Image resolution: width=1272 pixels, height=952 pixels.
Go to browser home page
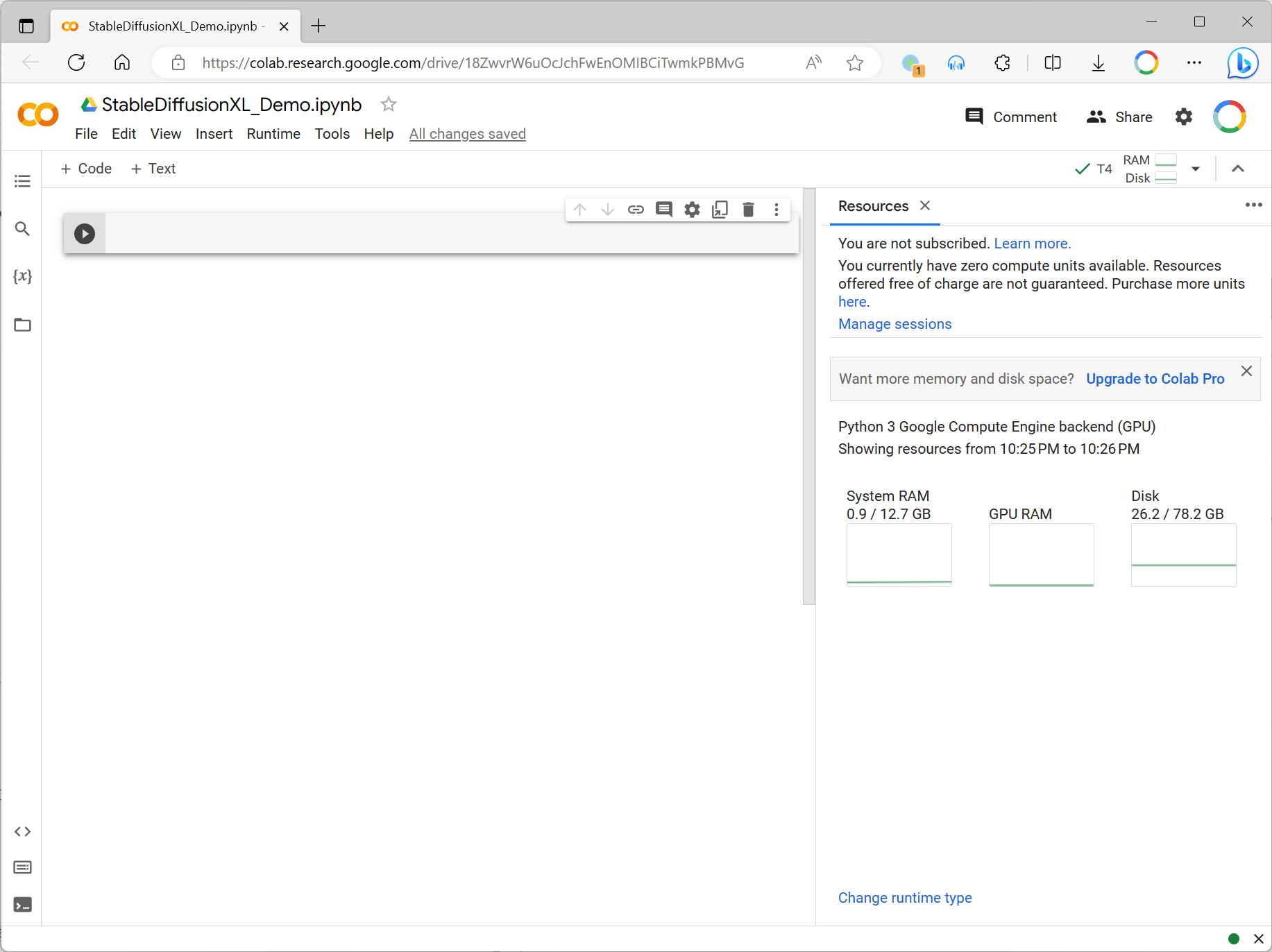pyautogui.click(x=122, y=62)
